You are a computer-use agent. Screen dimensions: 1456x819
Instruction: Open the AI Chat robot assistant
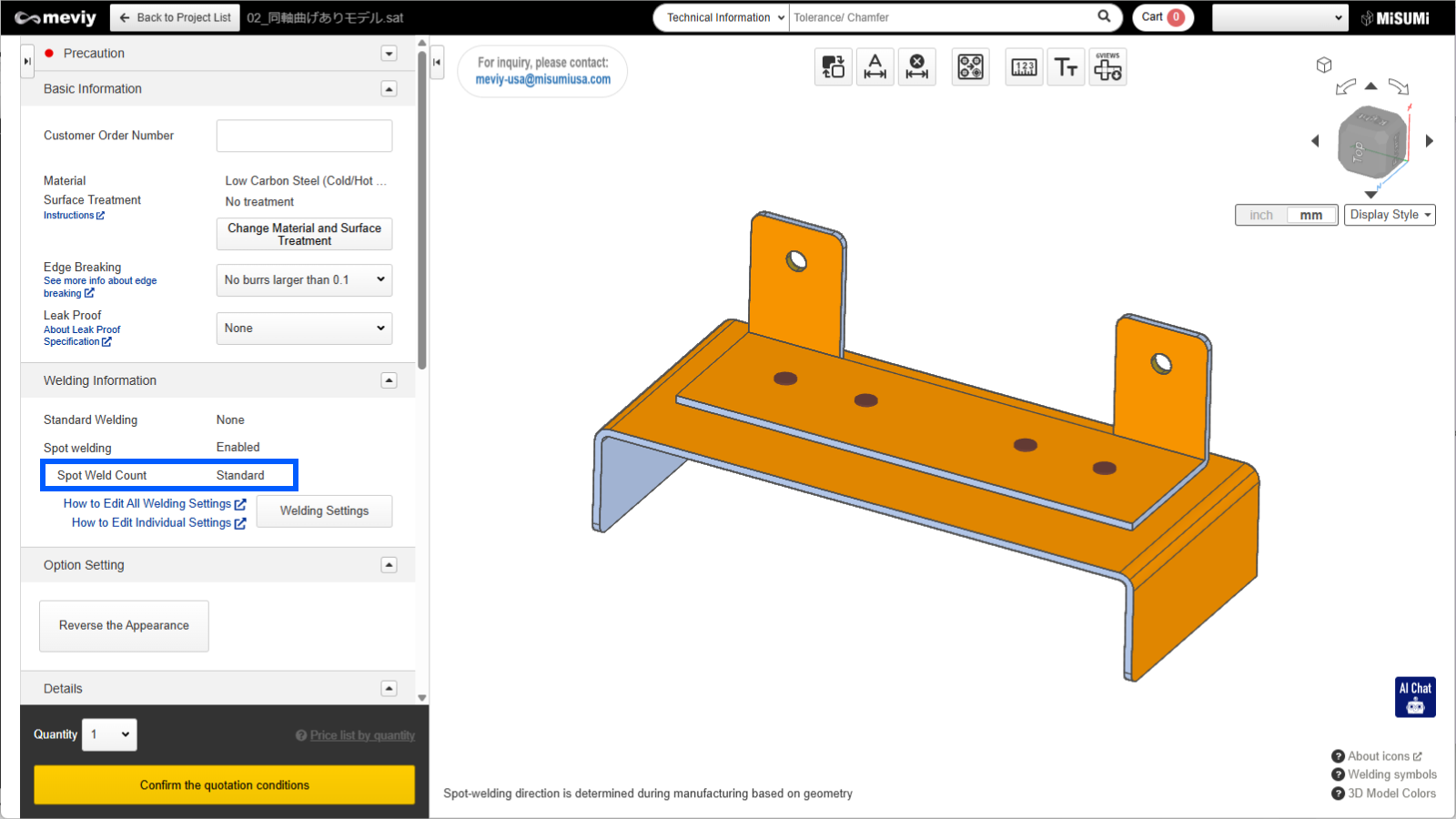pos(1415,697)
